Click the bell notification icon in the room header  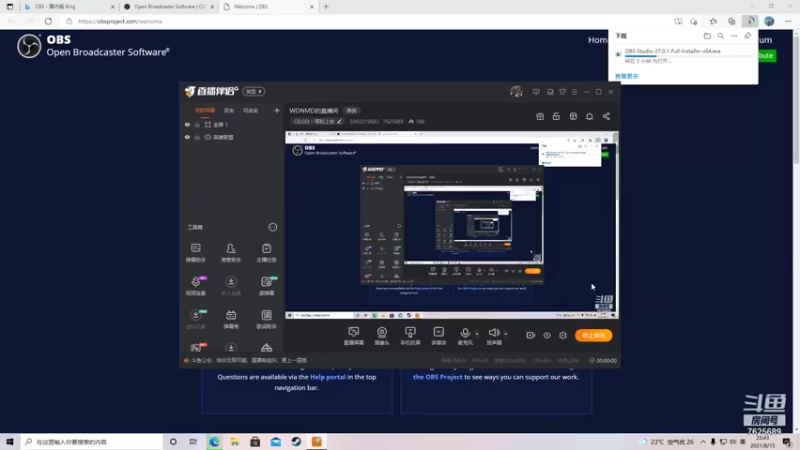click(x=589, y=116)
